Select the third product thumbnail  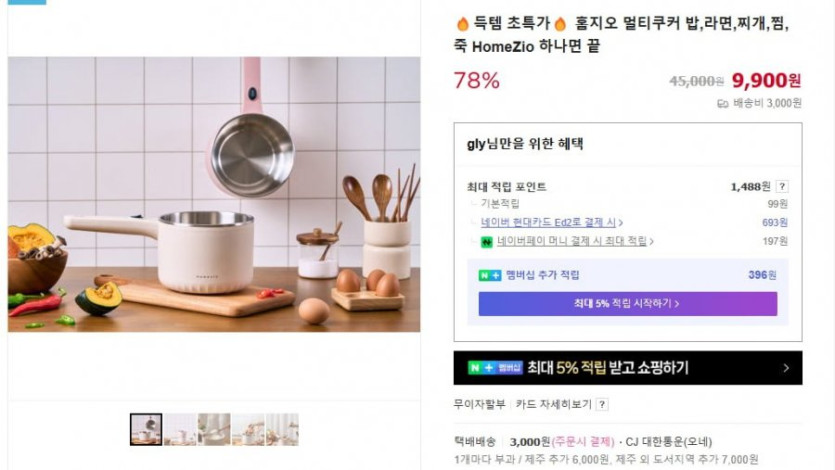coord(214,429)
